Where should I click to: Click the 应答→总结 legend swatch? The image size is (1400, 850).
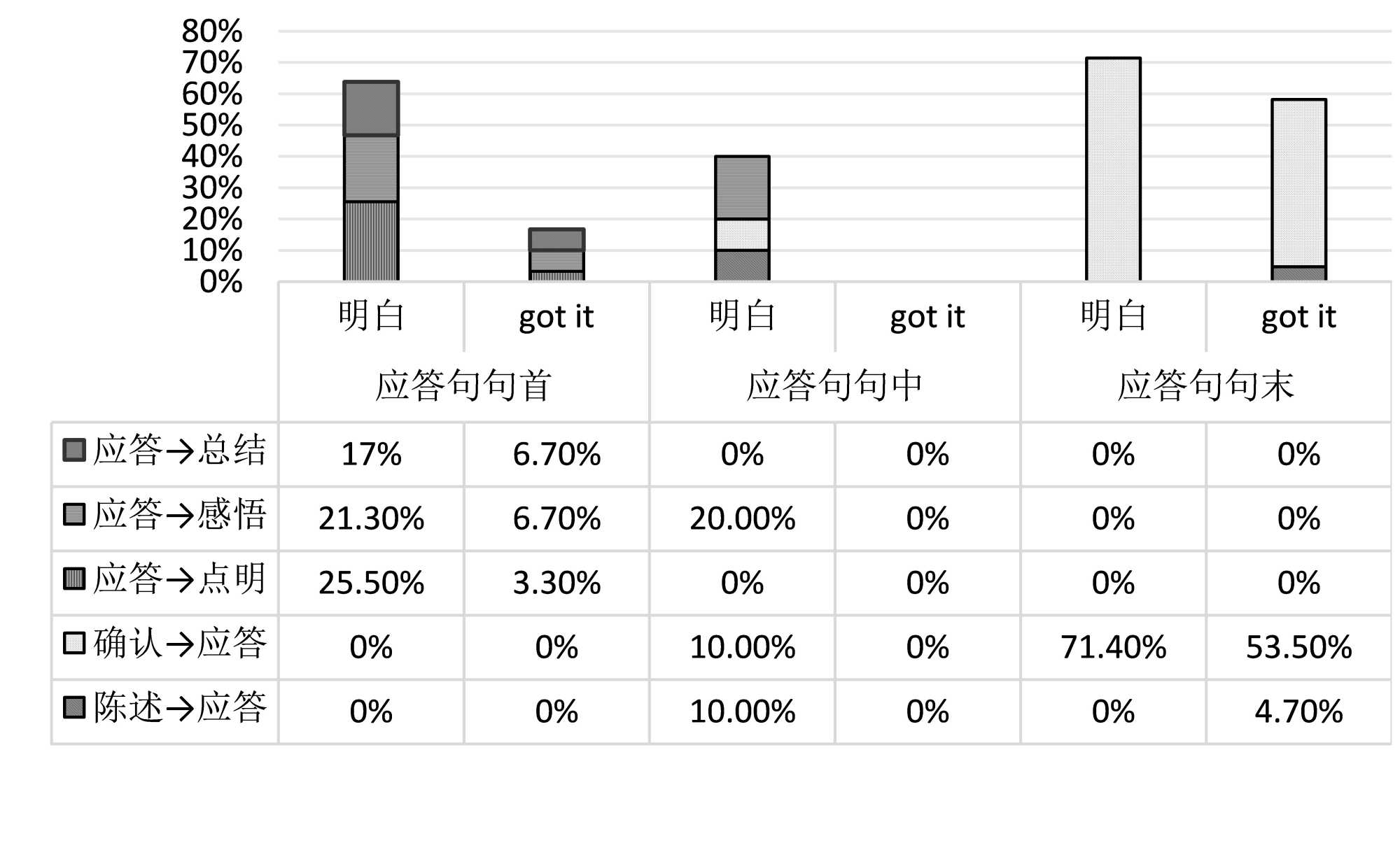click(x=74, y=450)
